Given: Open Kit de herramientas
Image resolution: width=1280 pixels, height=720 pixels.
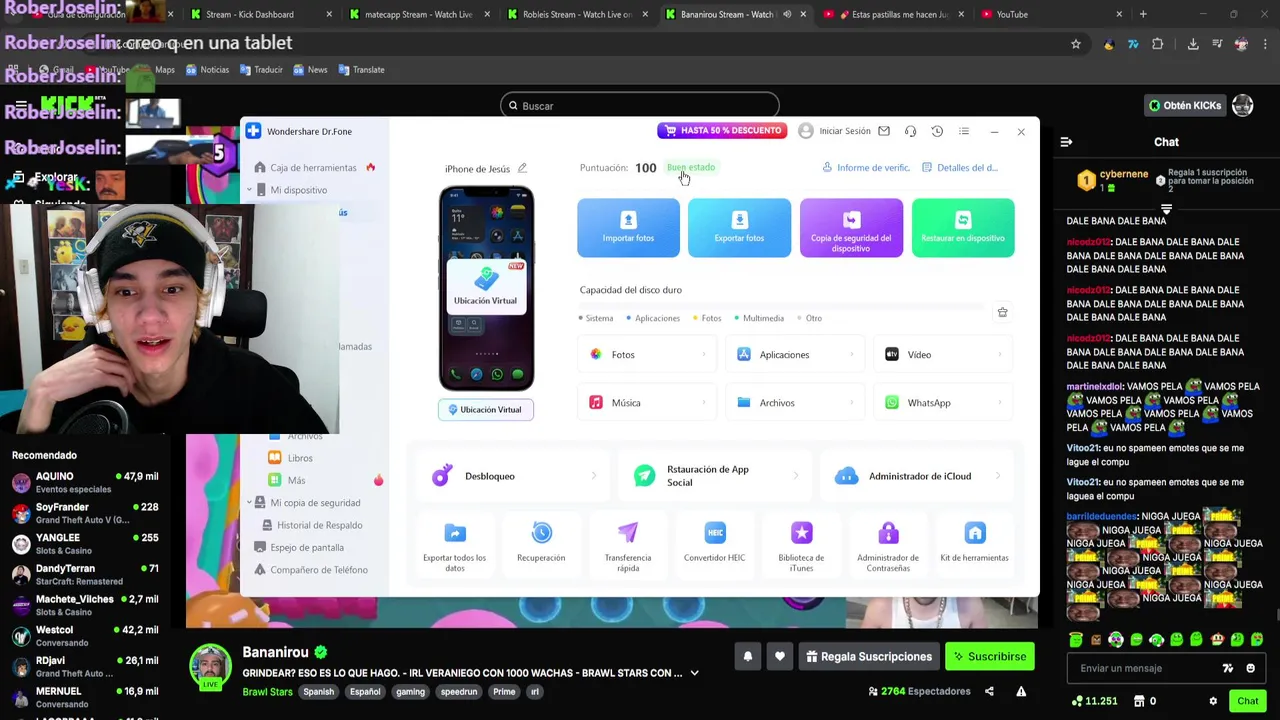Looking at the screenshot, I should click(x=974, y=543).
